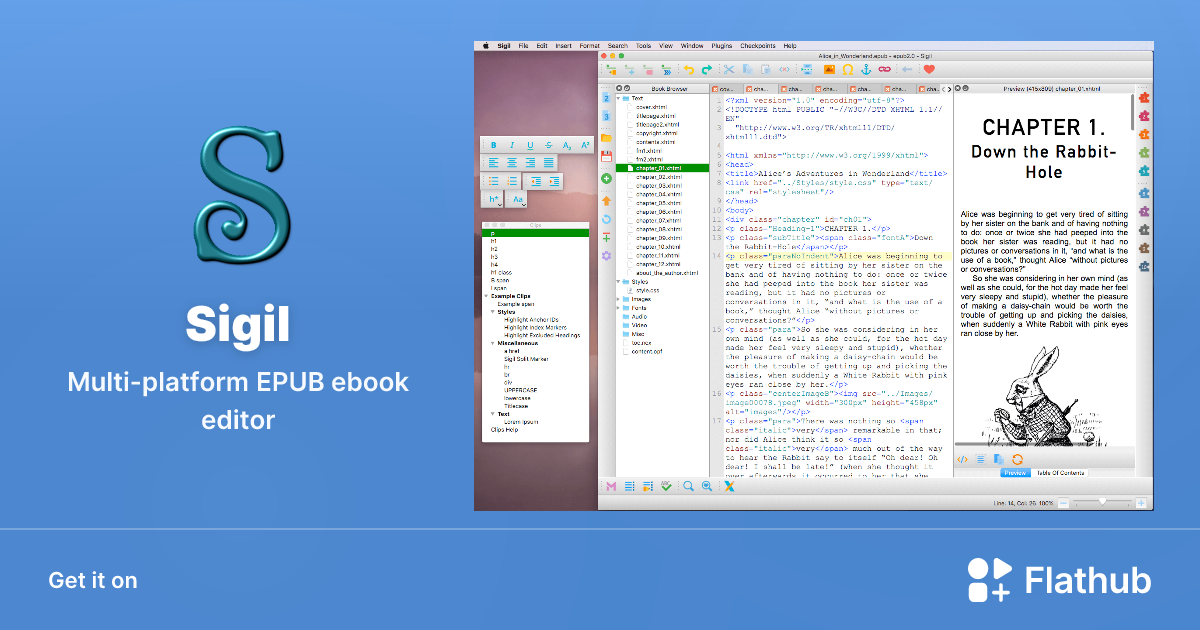Collapse the Text folder in Book Browser
This screenshot has height=630, width=1200.
(x=621, y=98)
